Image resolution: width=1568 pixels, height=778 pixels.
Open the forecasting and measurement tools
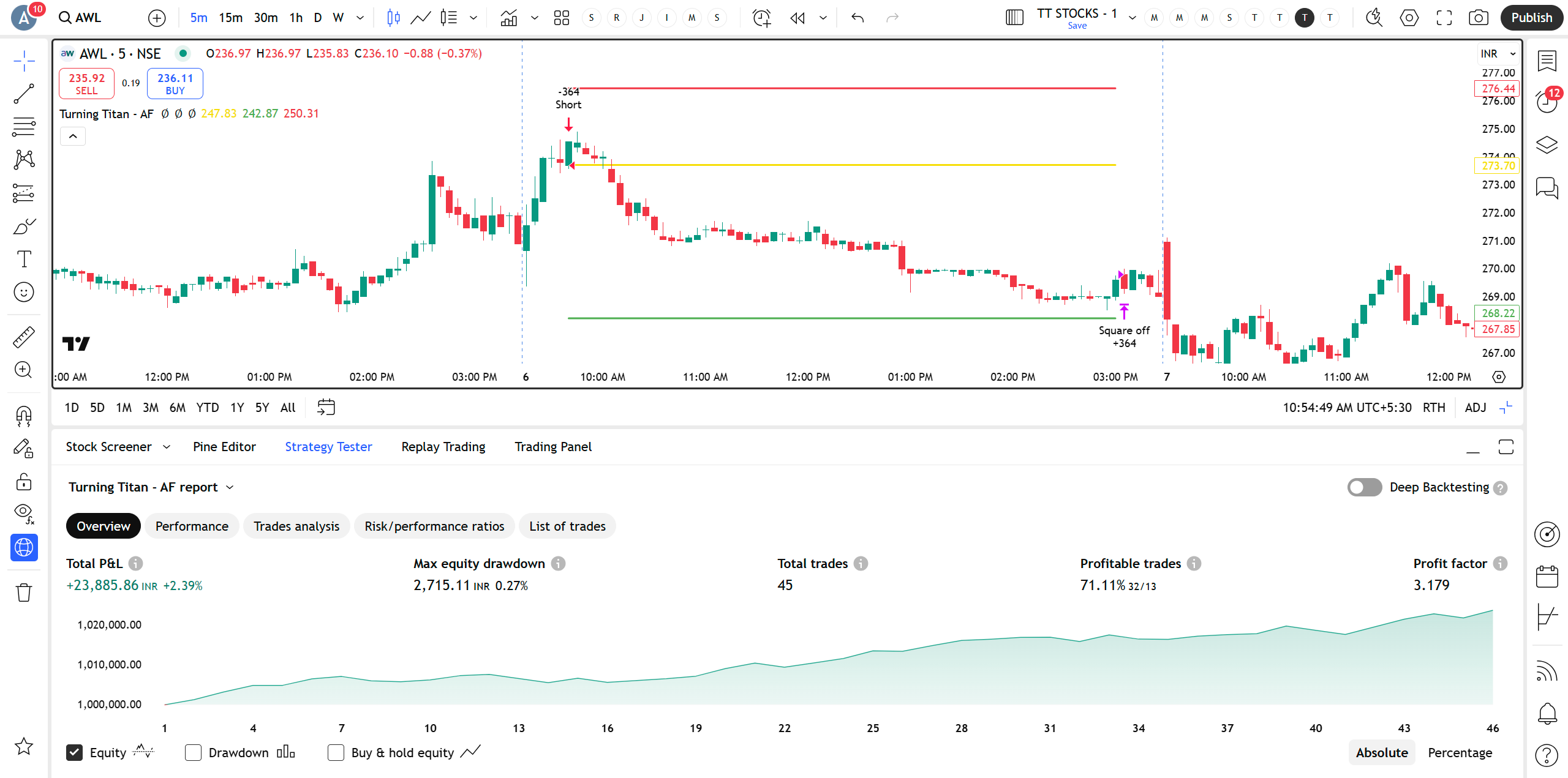tap(24, 193)
